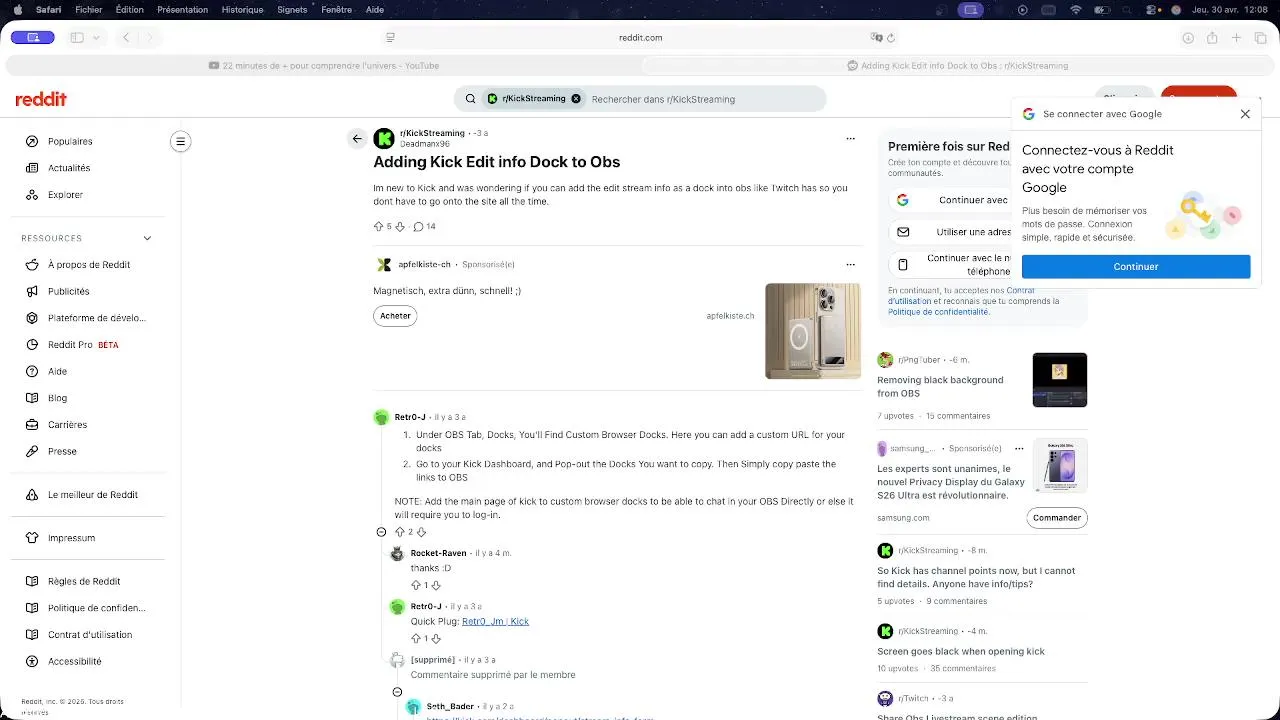Upvote Retr0-J's Quick Plug comment
This screenshot has width=1280, height=720.
[416, 638]
